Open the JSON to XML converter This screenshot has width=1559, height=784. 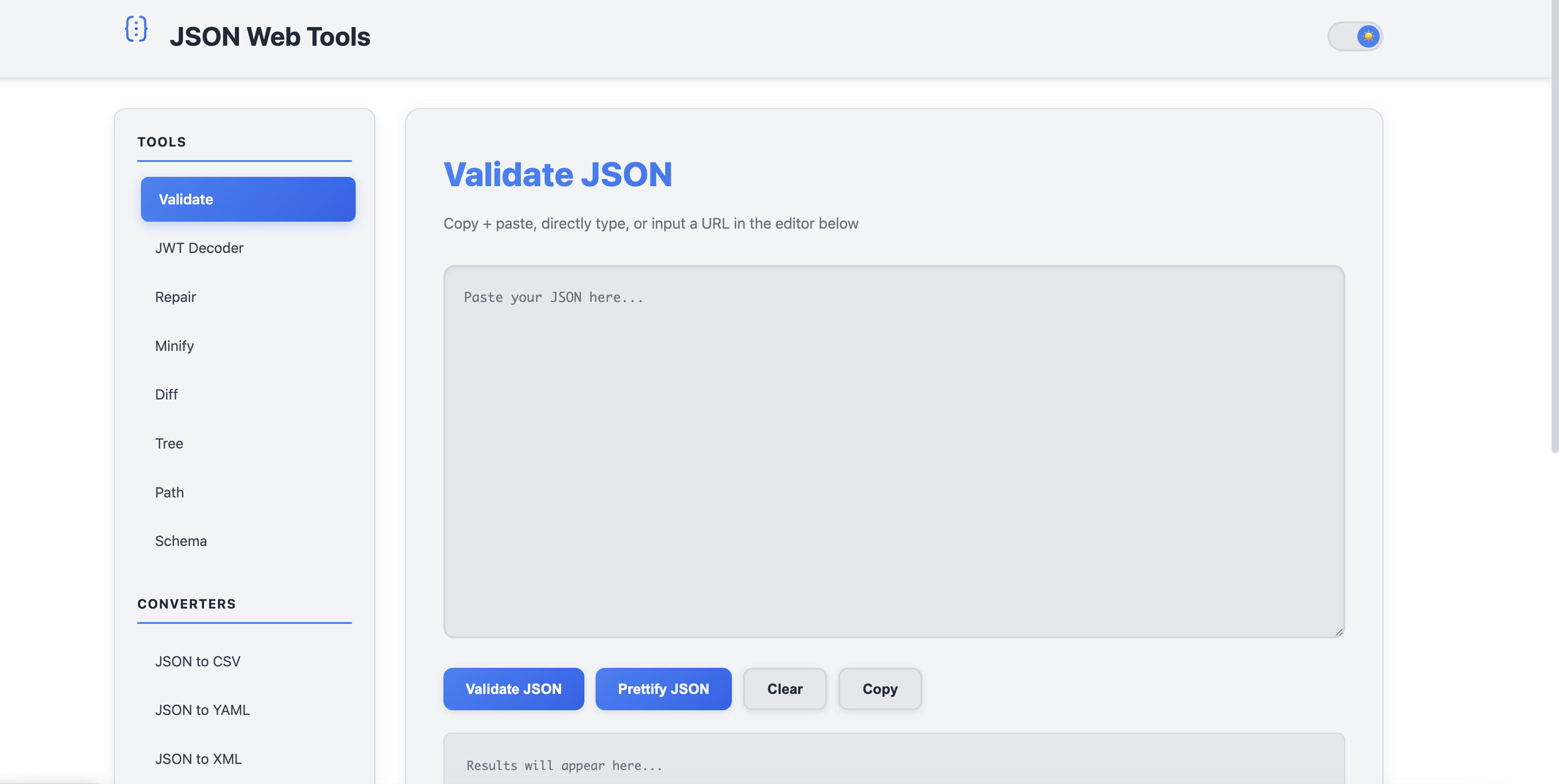(198, 759)
